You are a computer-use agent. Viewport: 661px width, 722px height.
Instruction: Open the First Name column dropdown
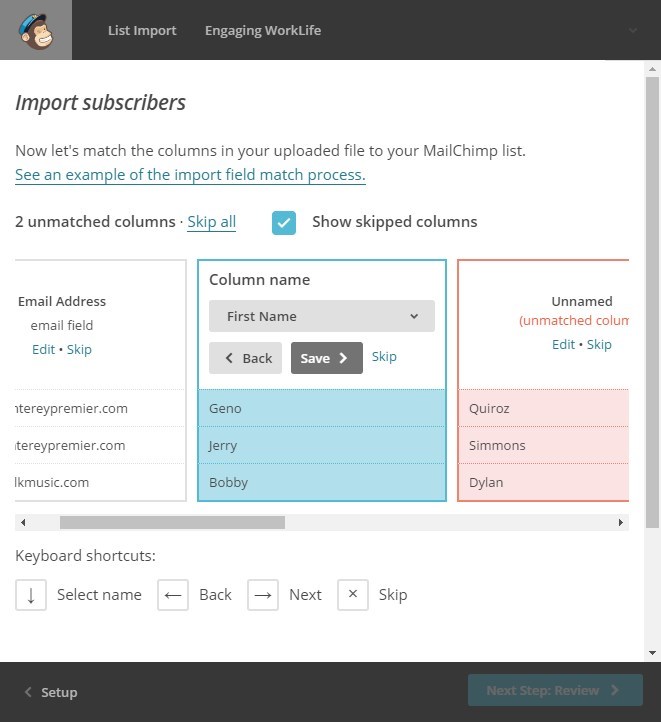click(322, 316)
